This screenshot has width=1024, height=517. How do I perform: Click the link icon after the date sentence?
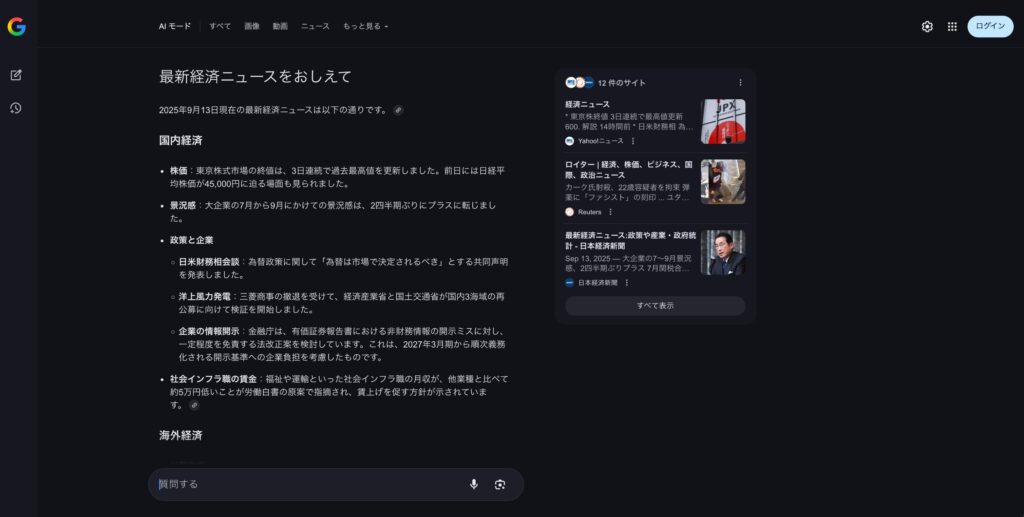(x=398, y=110)
